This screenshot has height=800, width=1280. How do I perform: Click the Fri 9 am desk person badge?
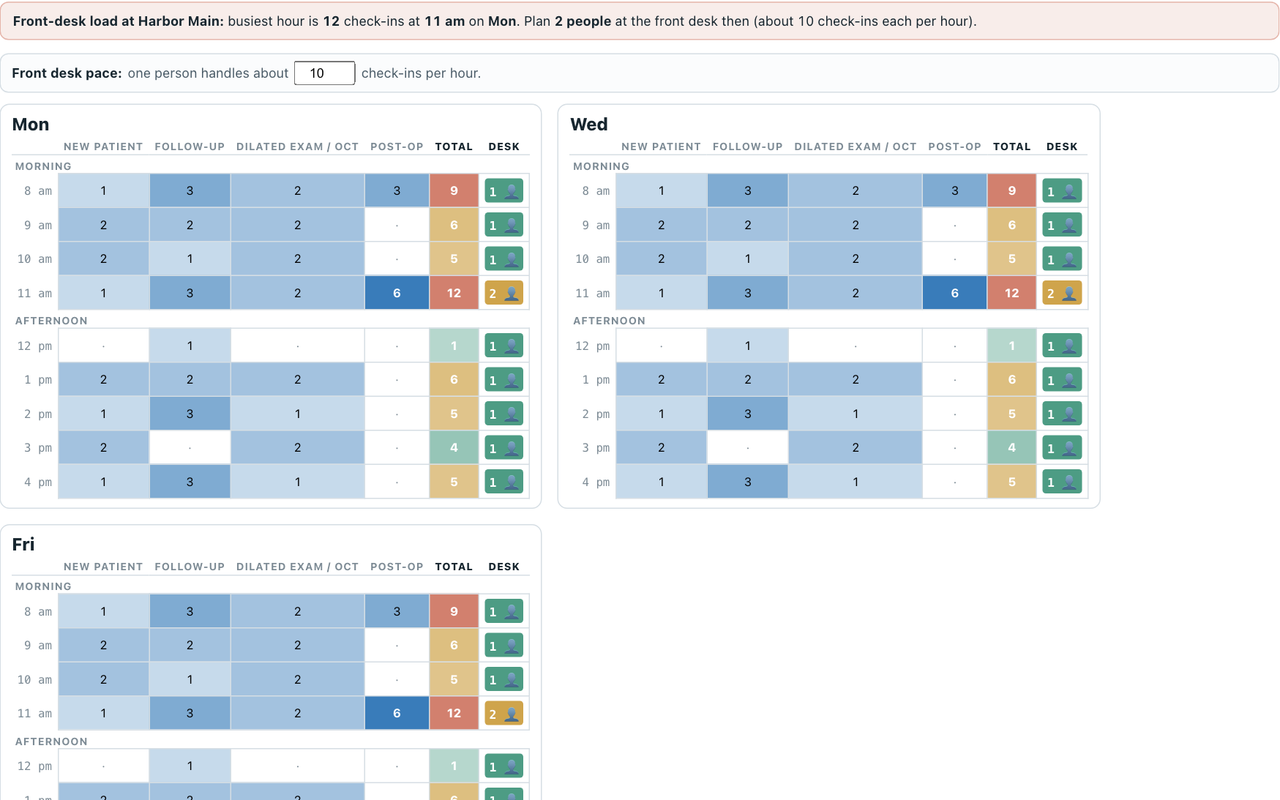pyautogui.click(x=504, y=645)
